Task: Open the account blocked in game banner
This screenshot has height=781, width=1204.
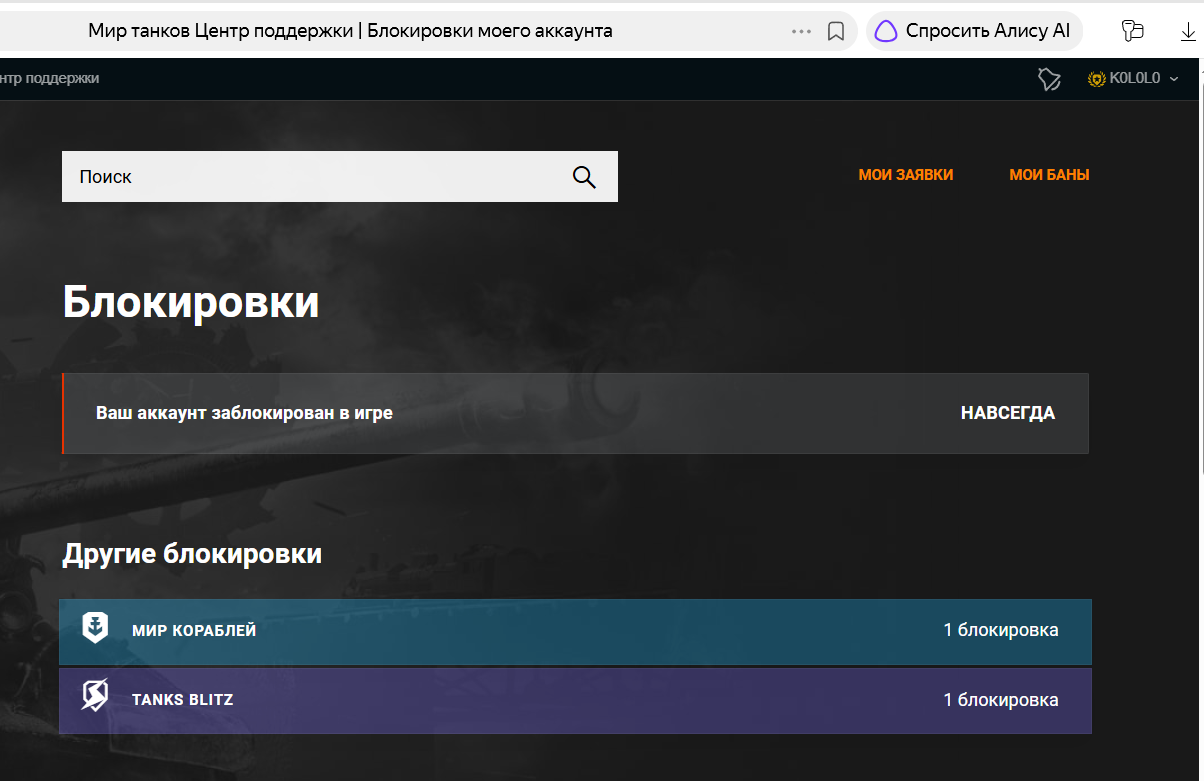Action: (575, 413)
